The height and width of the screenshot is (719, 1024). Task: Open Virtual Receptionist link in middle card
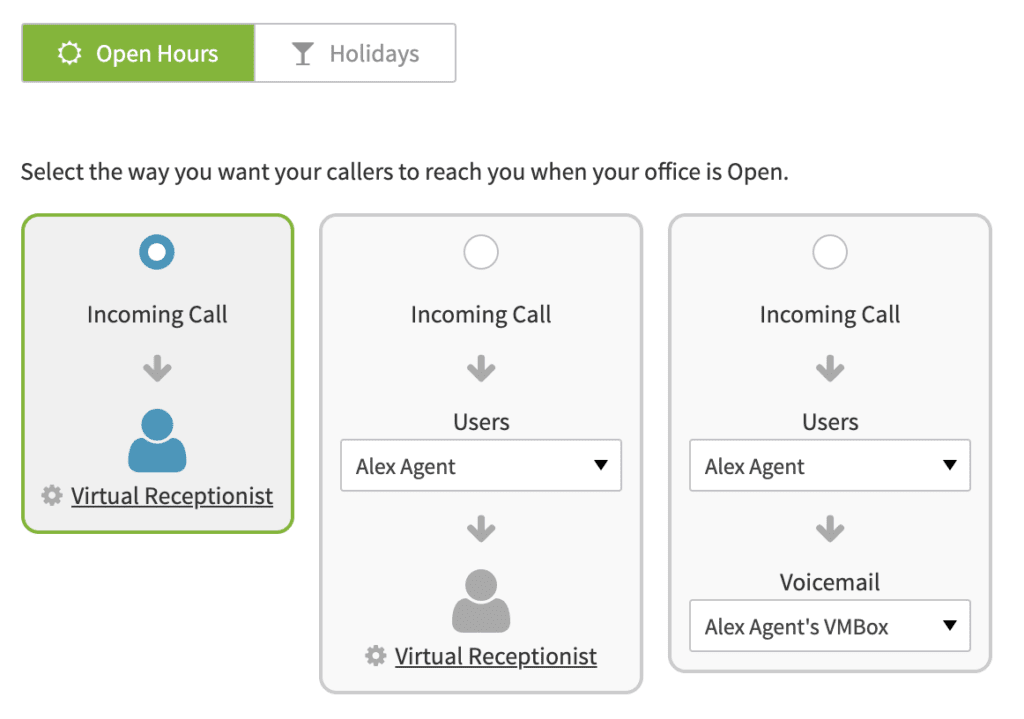[x=496, y=656]
